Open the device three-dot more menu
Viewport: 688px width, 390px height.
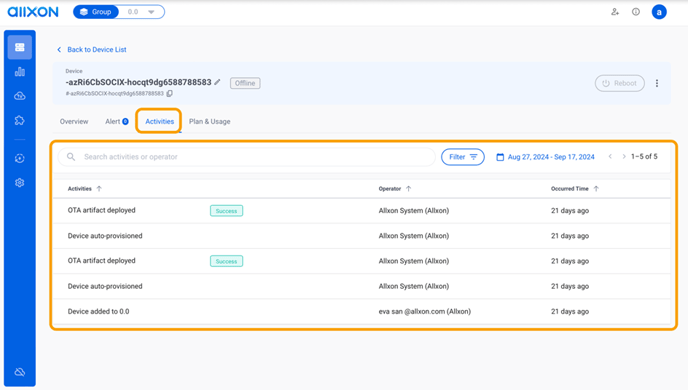657,83
